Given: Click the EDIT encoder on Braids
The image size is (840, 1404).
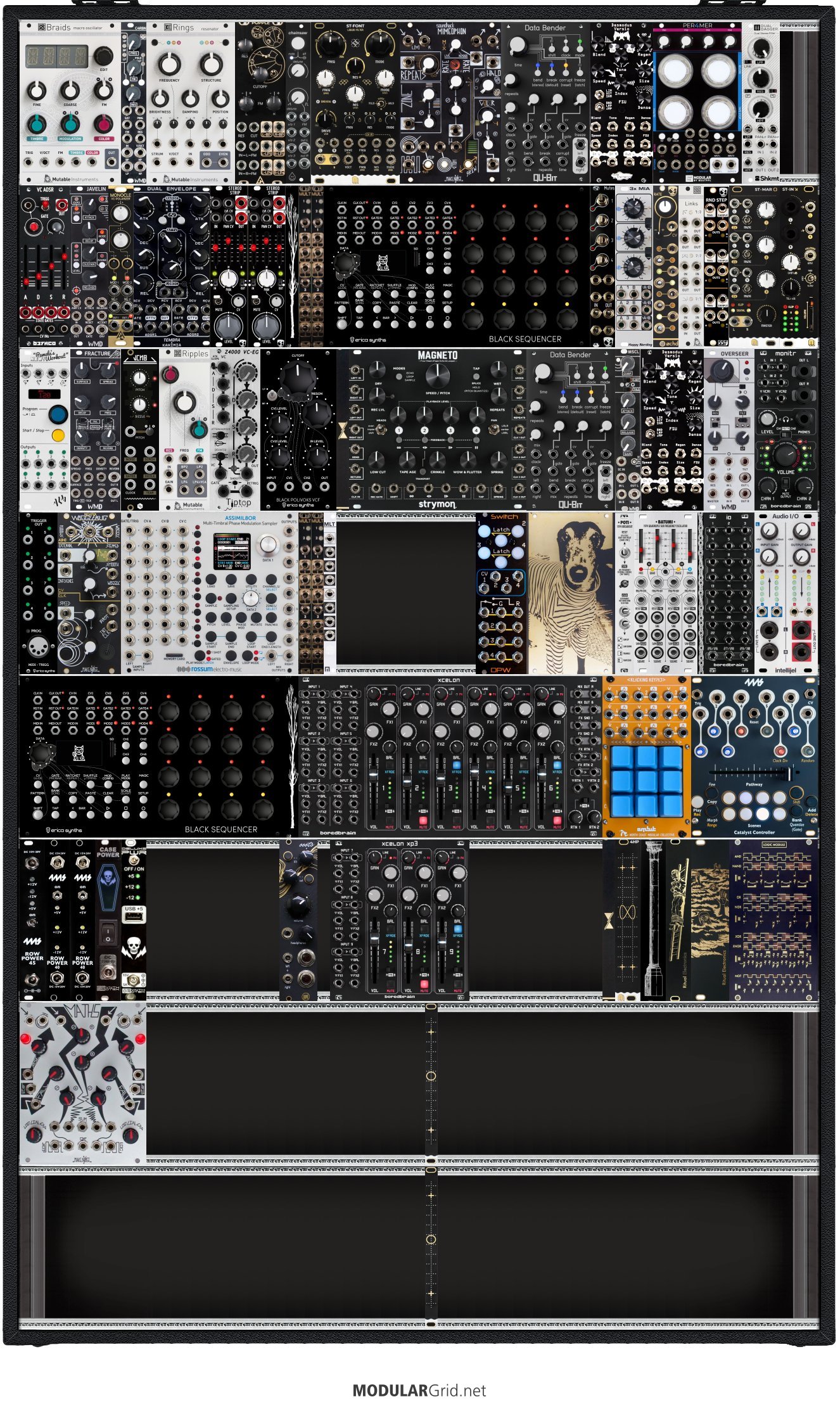Looking at the screenshot, I should [103, 56].
